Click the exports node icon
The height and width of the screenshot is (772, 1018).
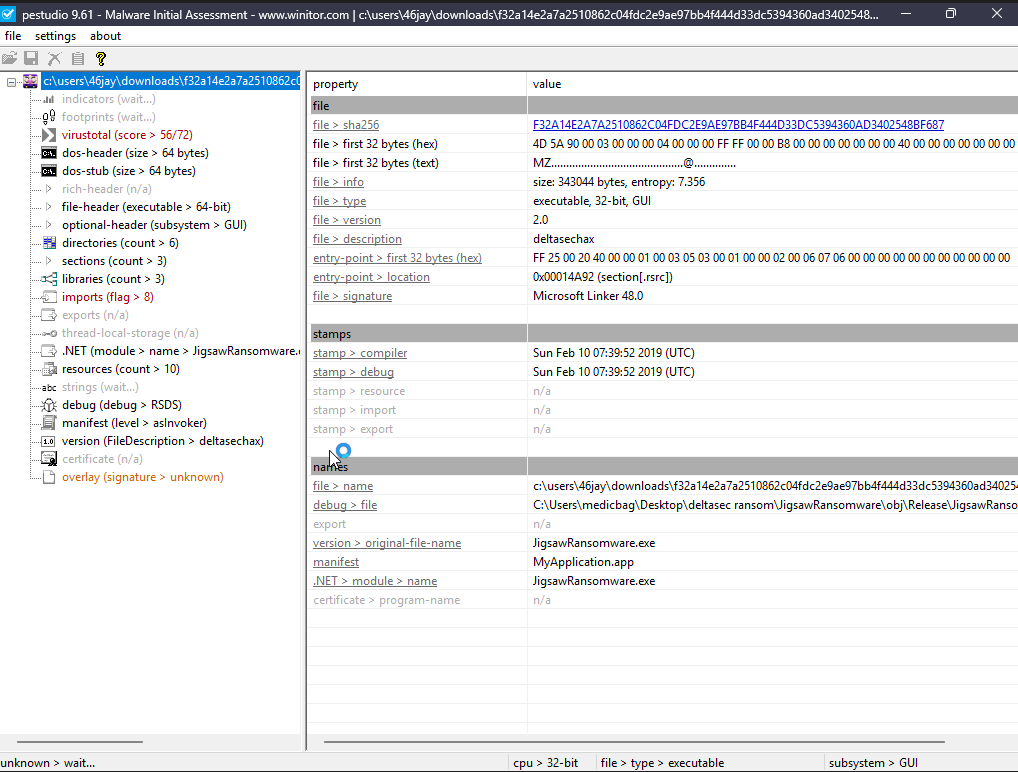coord(49,316)
